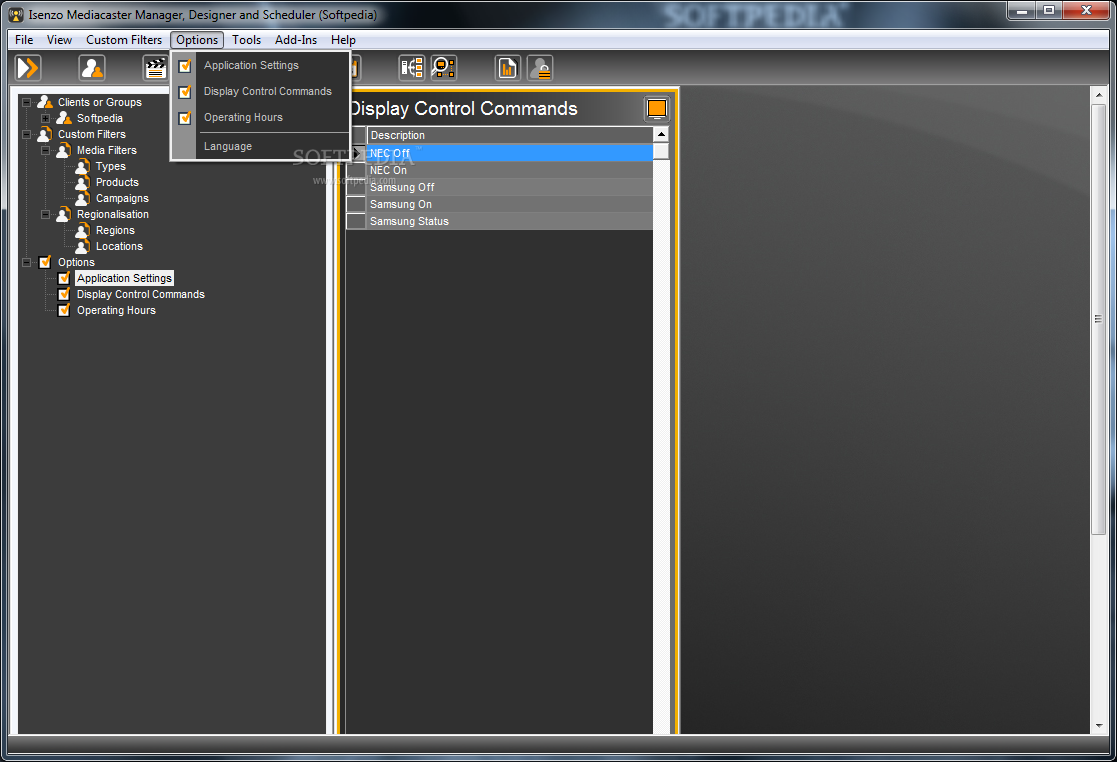Select Products in the tree
The width and height of the screenshot is (1117, 762).
[117, 182]
